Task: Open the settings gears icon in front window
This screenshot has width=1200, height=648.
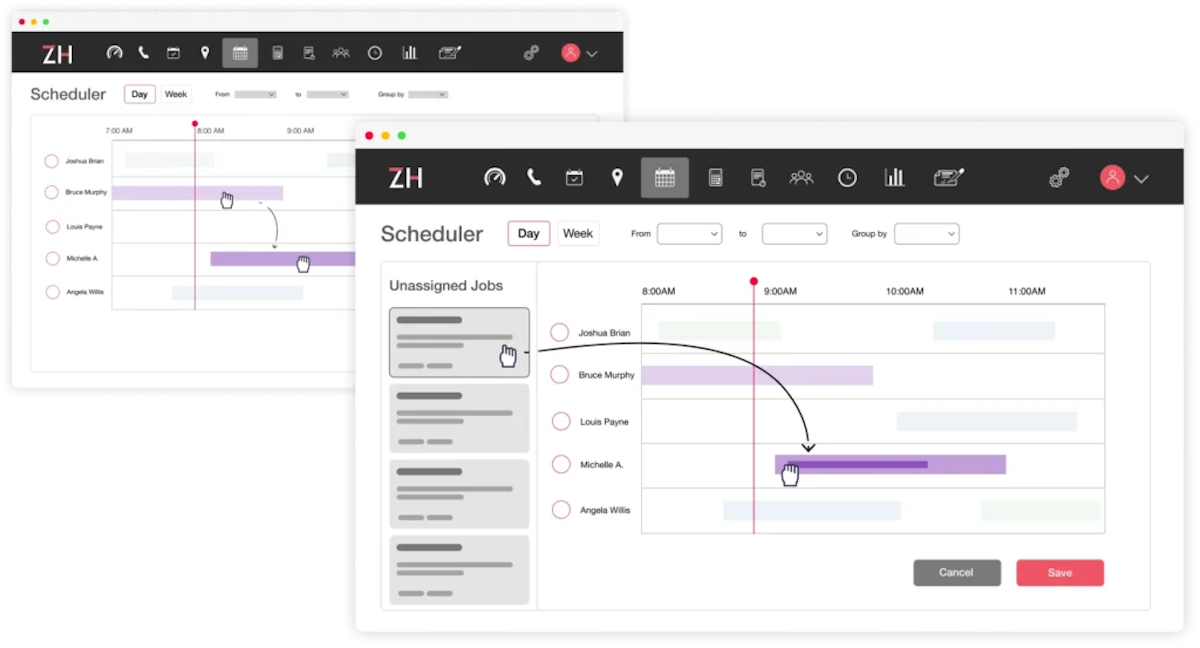Action: pos(1059,178)
